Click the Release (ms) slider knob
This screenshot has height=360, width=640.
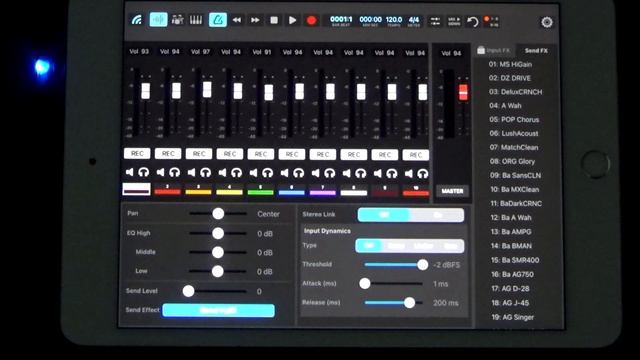click(x=409, y=302)
